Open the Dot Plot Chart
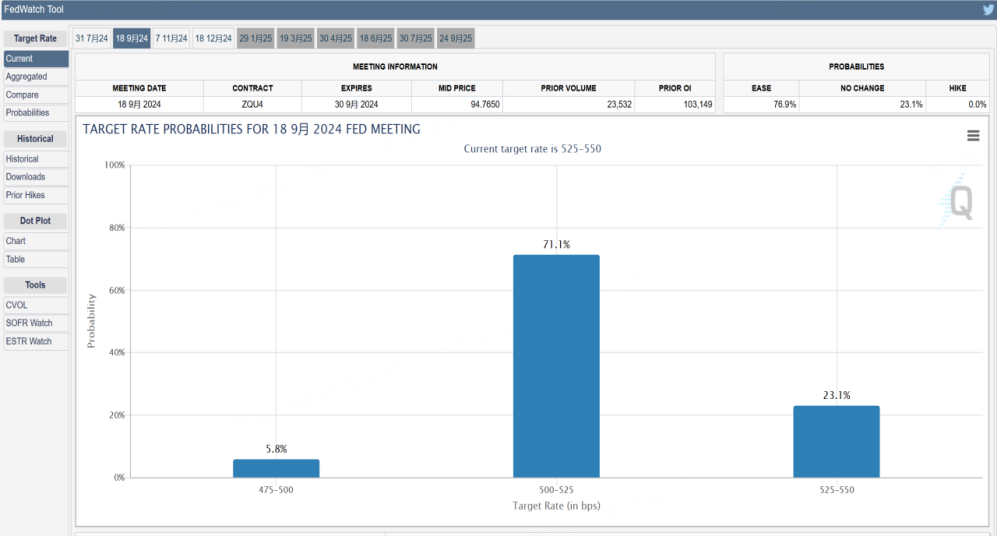The height and width of the screenshot is (538, 1000). click(36, 241)
